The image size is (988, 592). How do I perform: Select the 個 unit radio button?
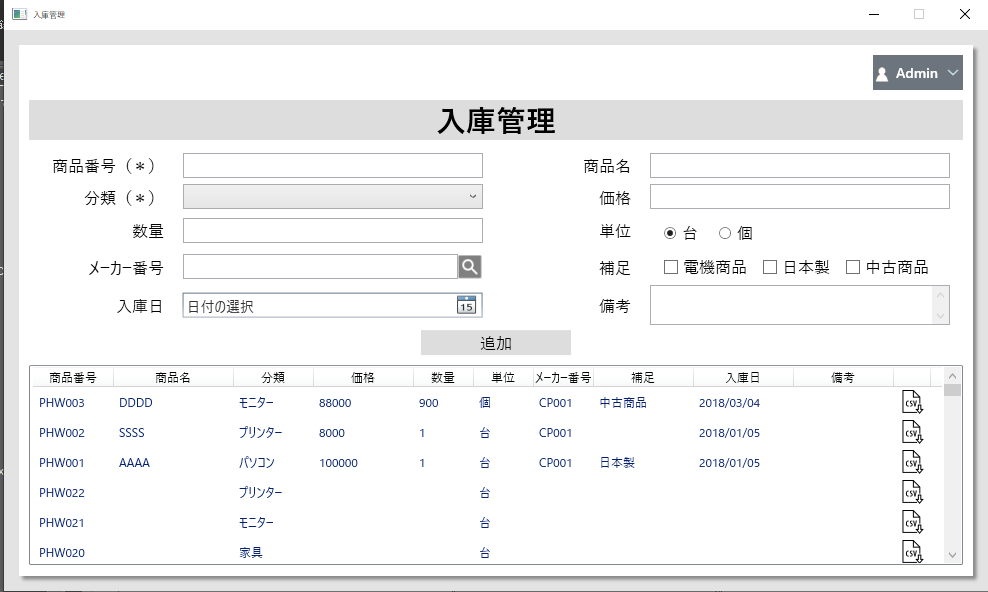(x=725, y=233)
